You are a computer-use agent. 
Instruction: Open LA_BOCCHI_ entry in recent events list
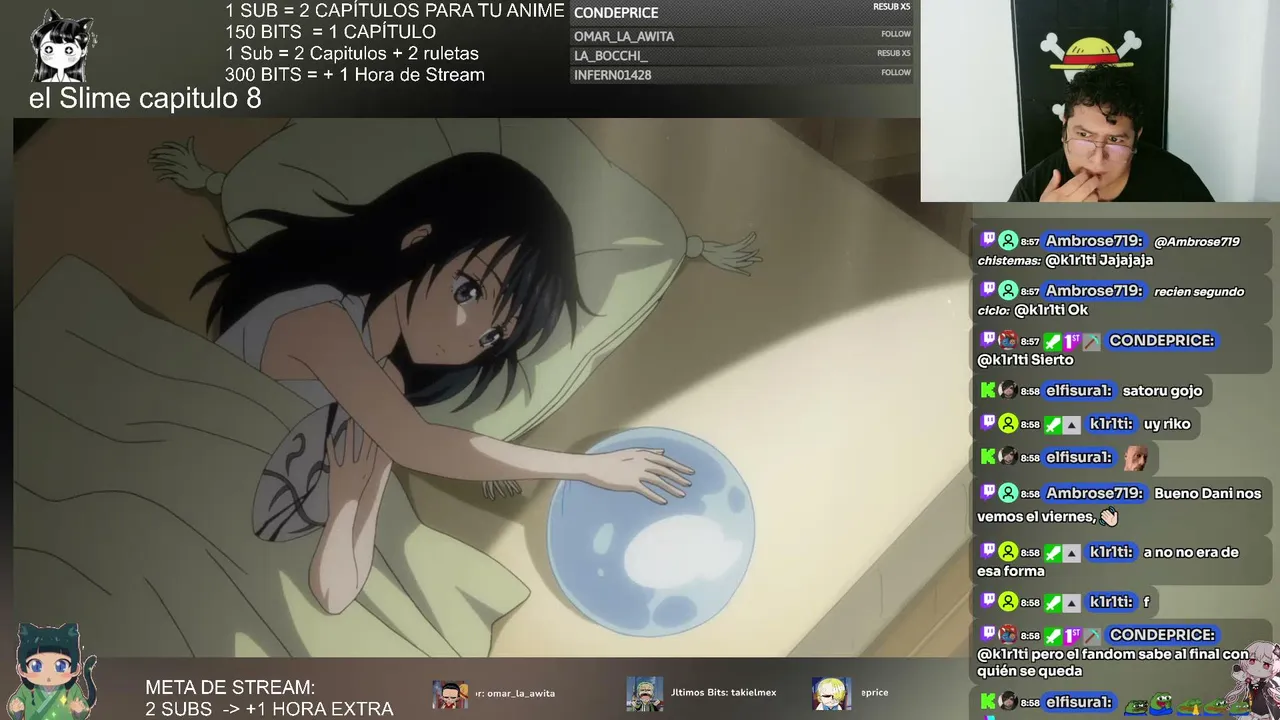(742, 56)
